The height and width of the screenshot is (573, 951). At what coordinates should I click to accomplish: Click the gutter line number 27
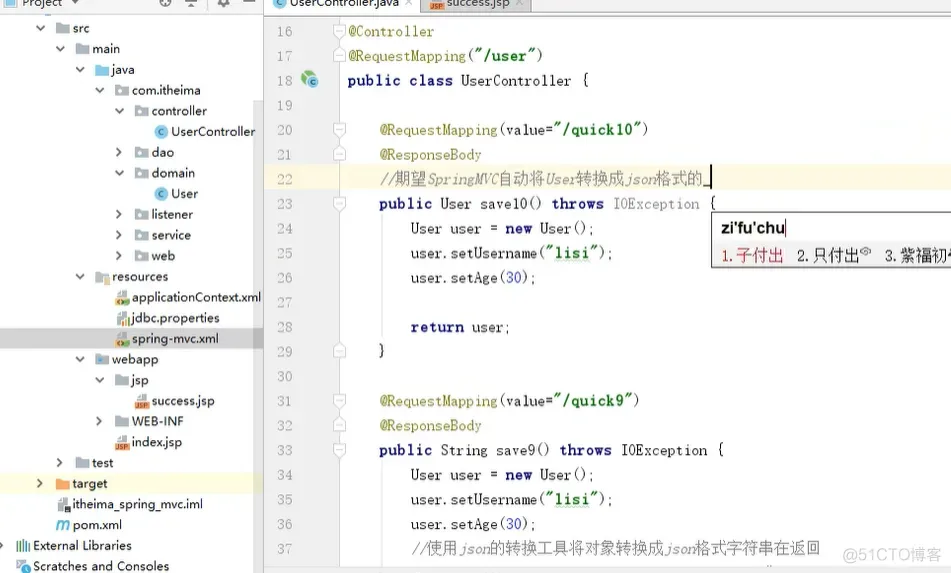tap(284, 302)
